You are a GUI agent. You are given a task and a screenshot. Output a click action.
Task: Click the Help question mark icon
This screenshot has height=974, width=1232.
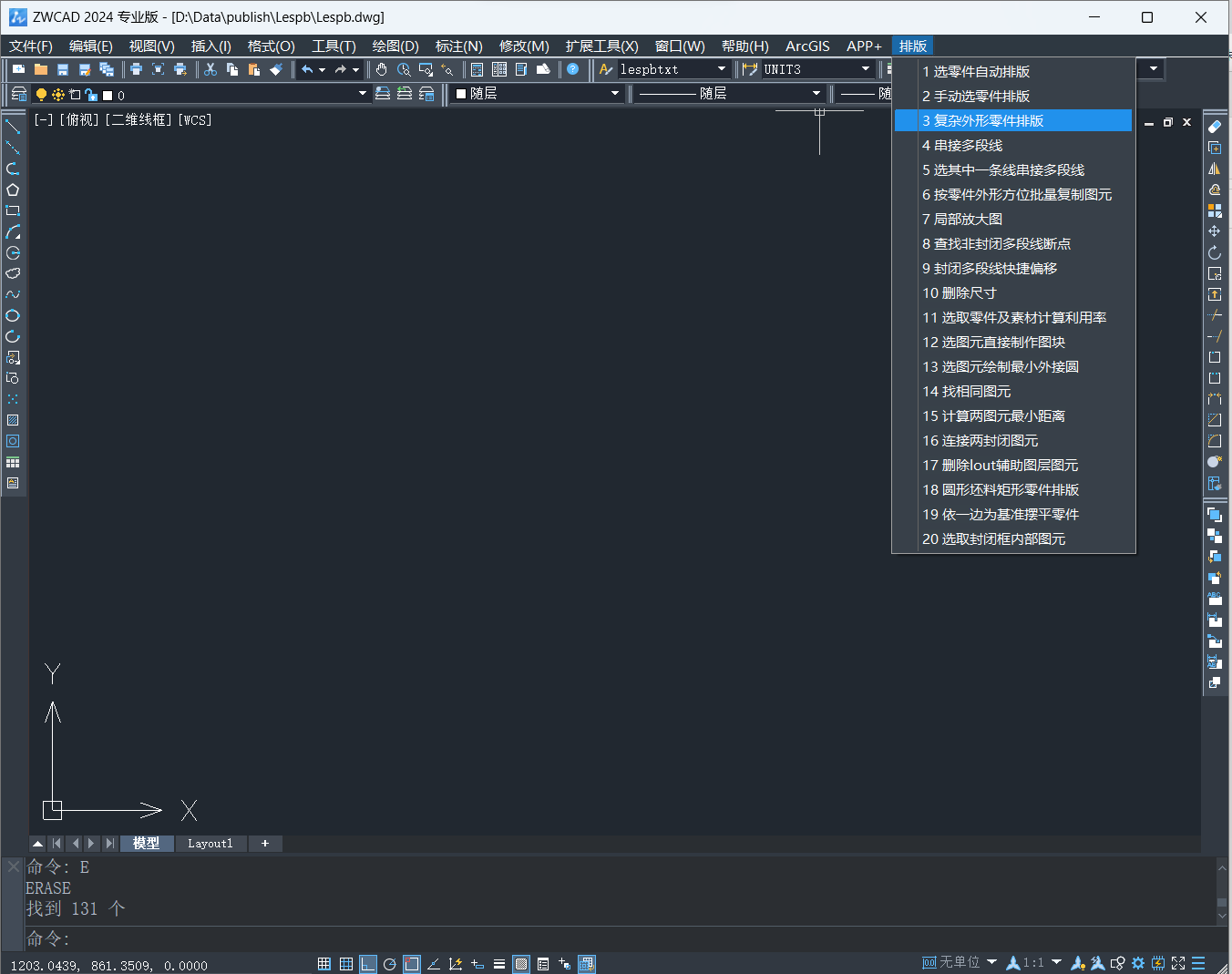(x=572, y=69)
